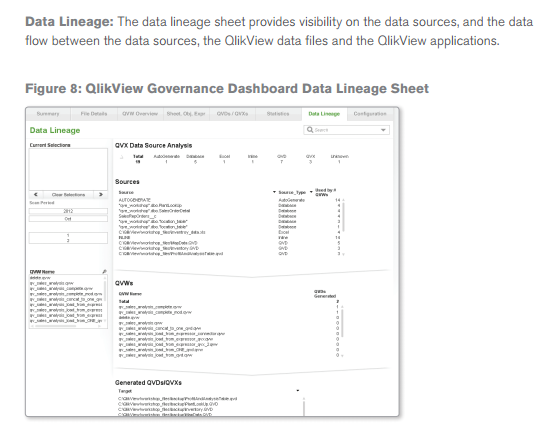Open the Configuration tab
Viewport: 545px width, 433px height.
(370, 114)
